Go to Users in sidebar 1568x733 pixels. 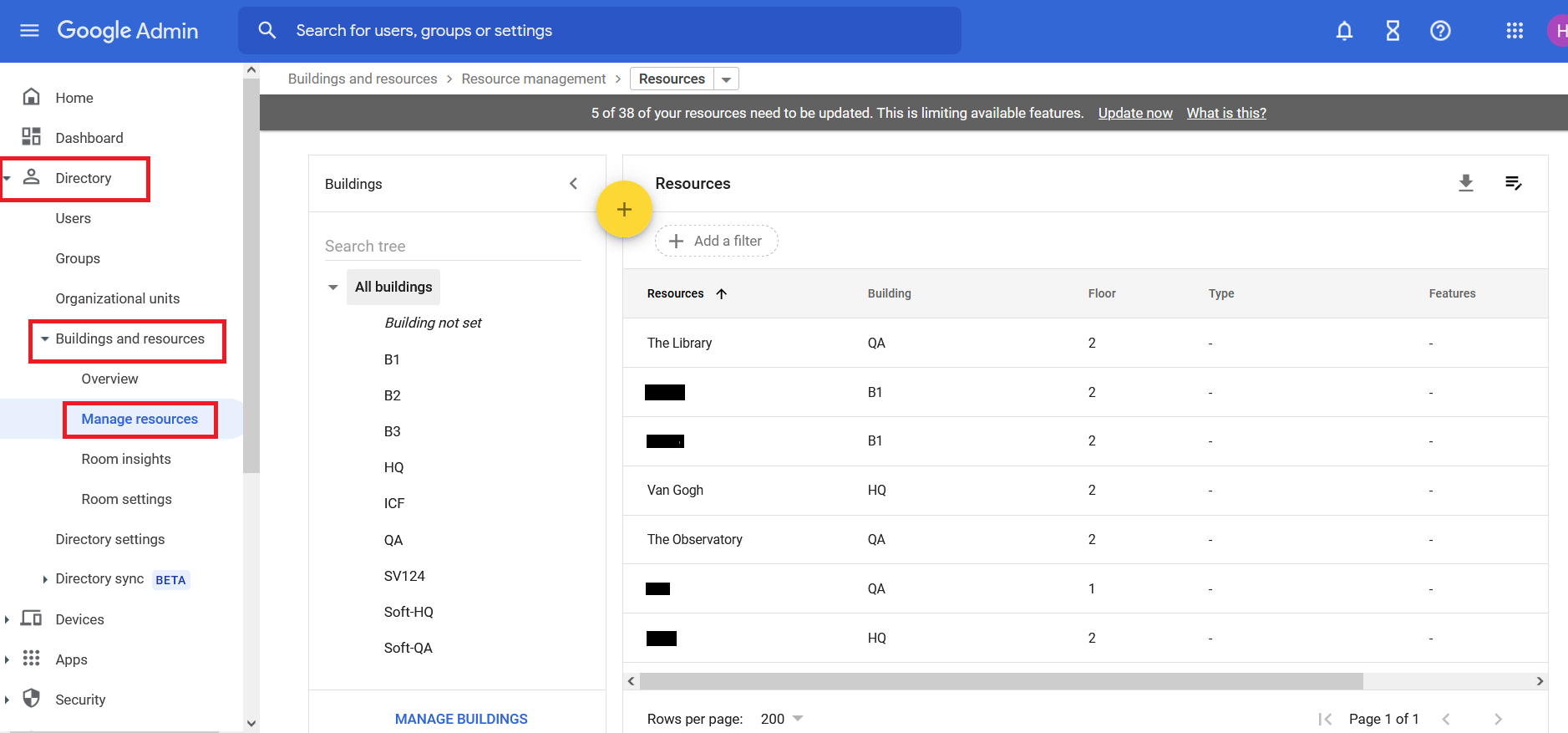point(74,218)
